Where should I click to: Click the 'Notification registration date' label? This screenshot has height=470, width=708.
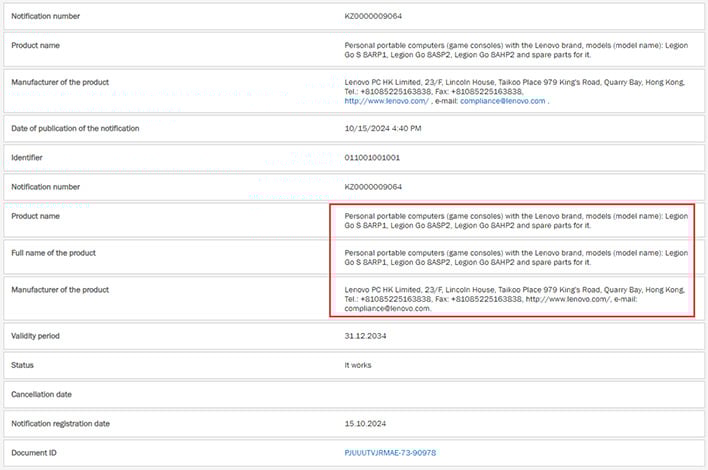coord(61,423)
